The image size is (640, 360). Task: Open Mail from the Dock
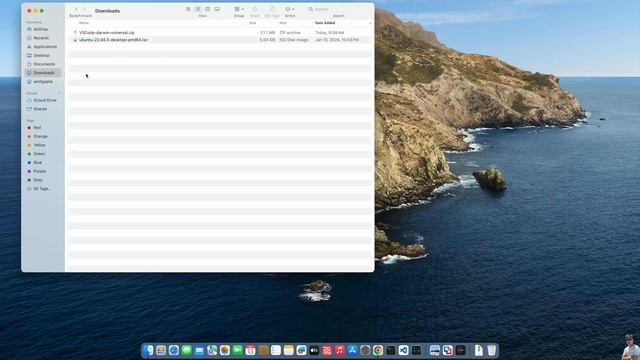coord(199,350)
